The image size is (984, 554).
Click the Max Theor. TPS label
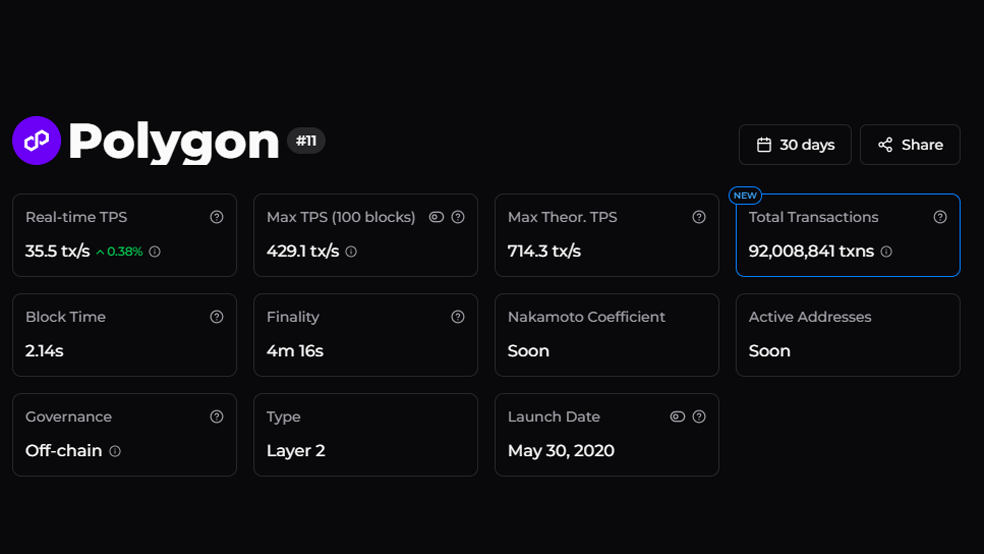point(562,217)
